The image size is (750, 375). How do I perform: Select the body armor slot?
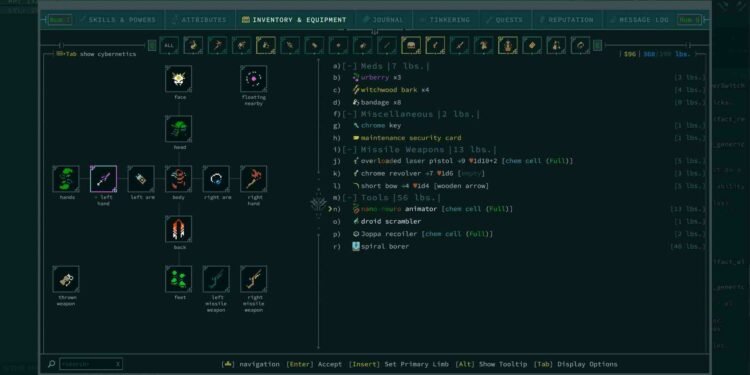pos(178,179)
